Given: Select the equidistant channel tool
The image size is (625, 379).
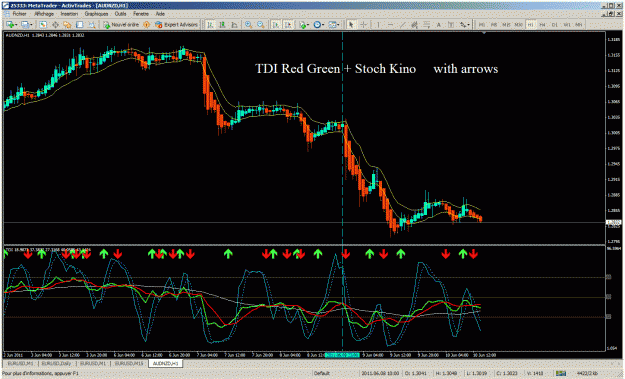Looking at the screenshot, I should tap(415, 25).
